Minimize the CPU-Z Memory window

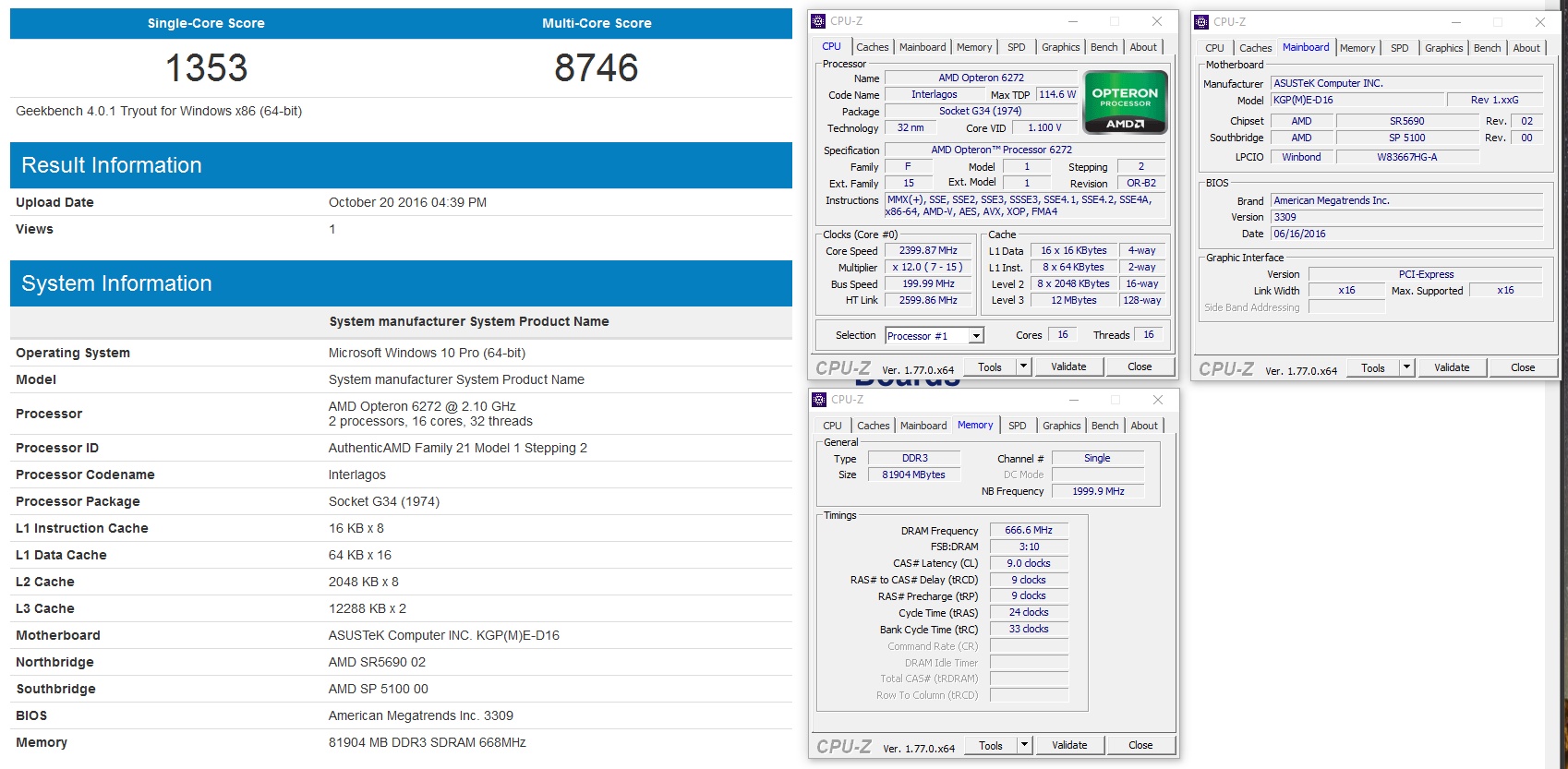coord(1074,400)
